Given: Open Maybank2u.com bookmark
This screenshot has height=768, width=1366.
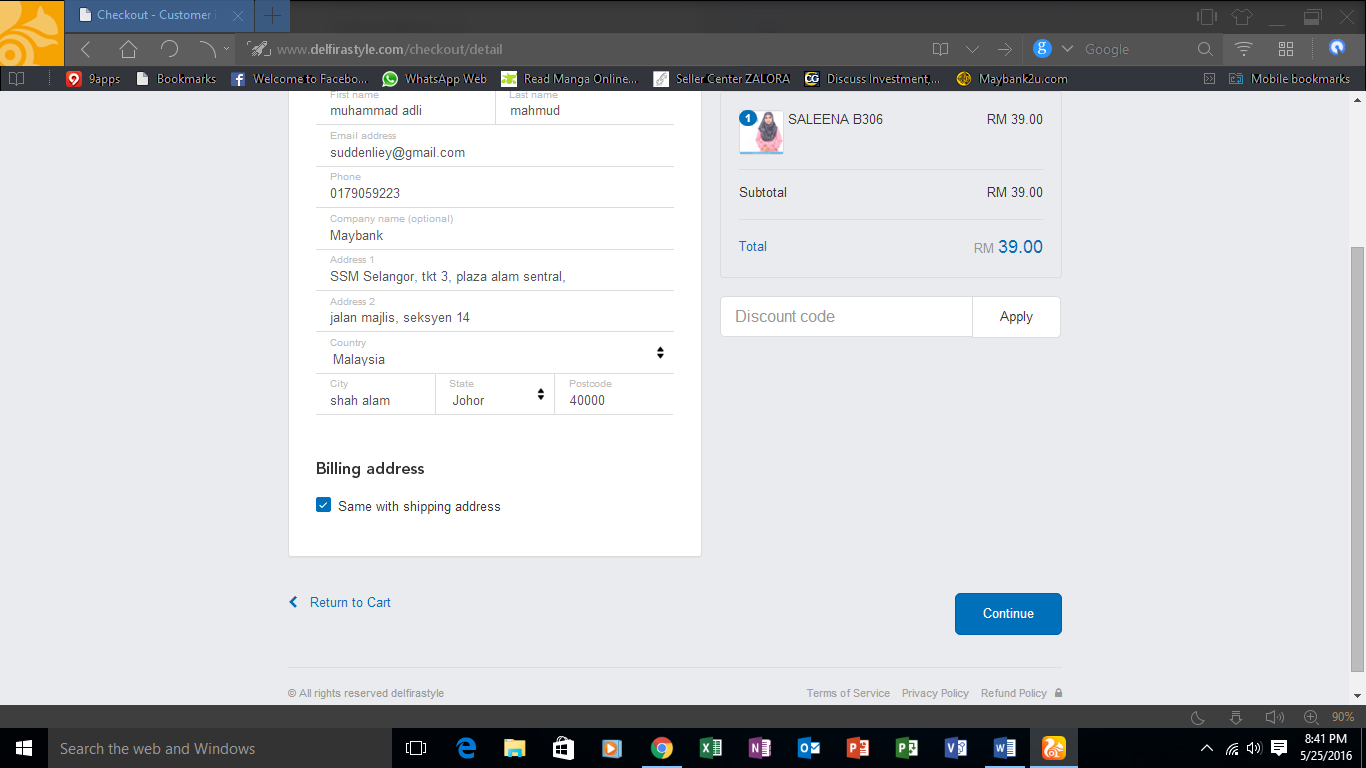Looking at the screenshot, I should [1012, 78].
